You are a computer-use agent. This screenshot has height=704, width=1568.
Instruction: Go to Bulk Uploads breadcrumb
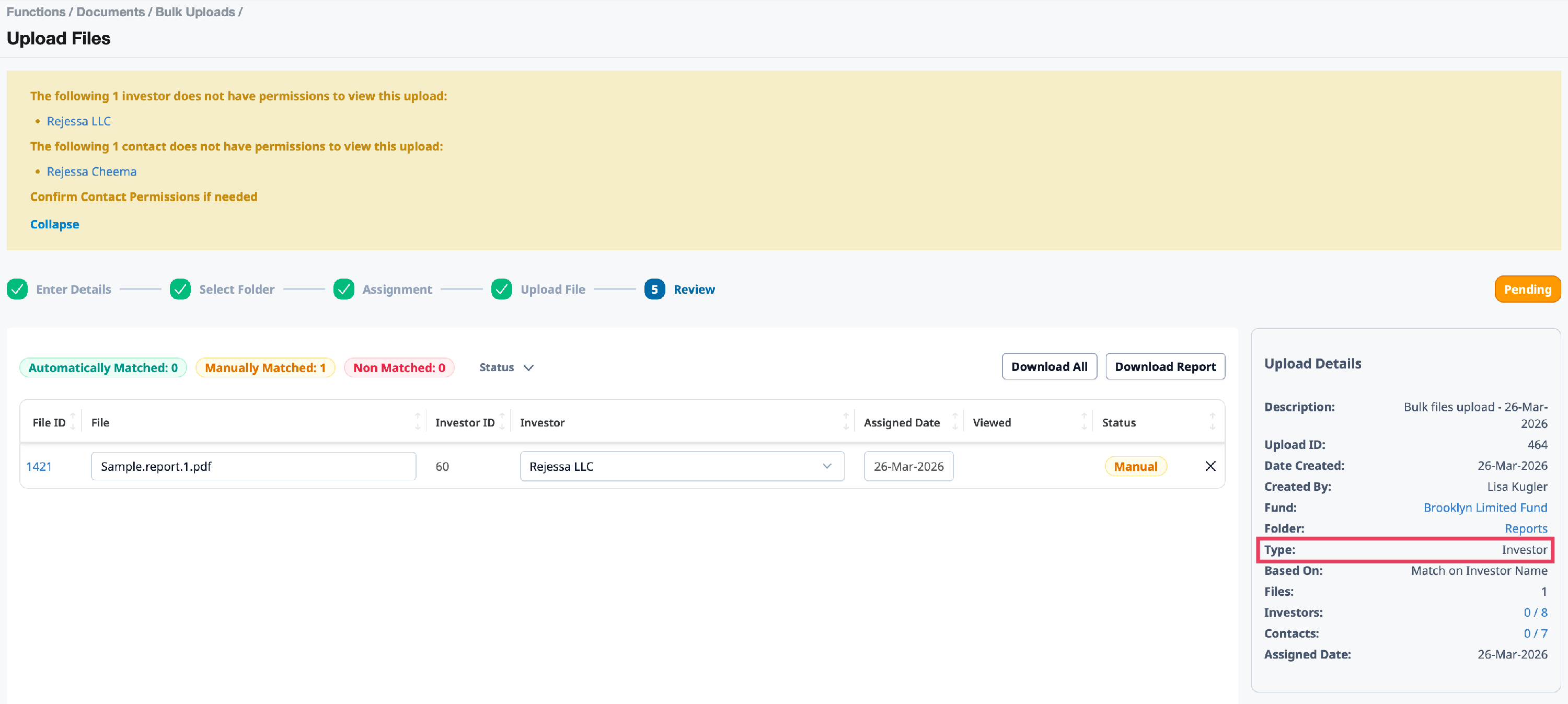[195, 11]
